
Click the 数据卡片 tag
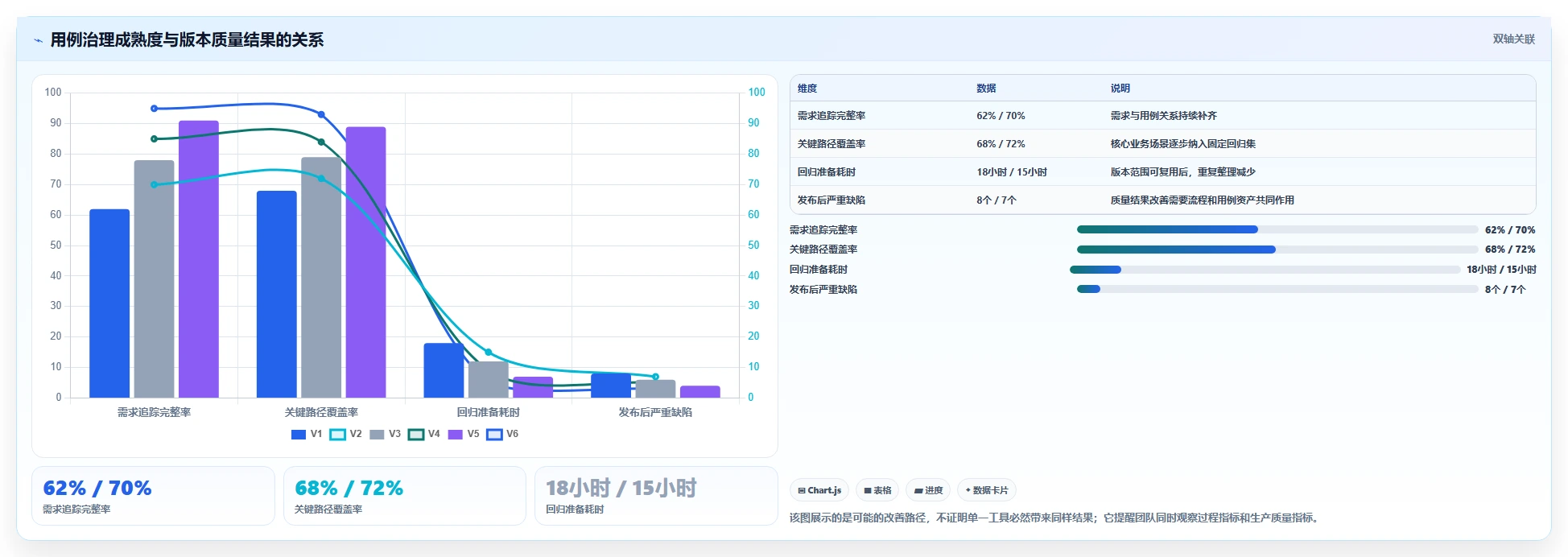click(987, 490)
